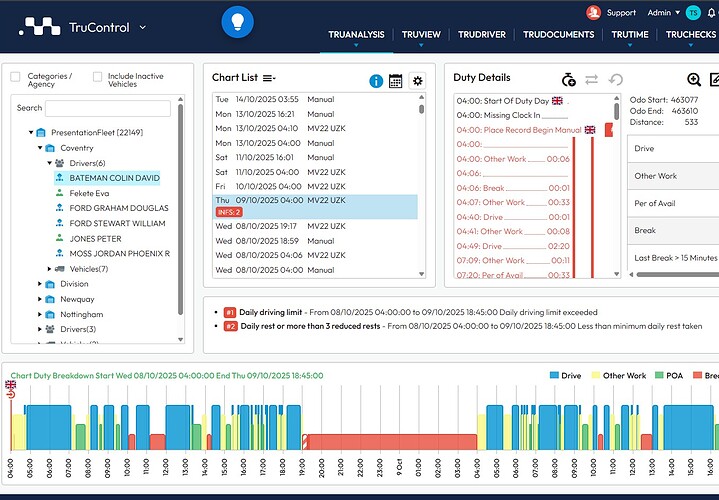
Task: Click the #2 infringement badge
Action: pos(230,326)
